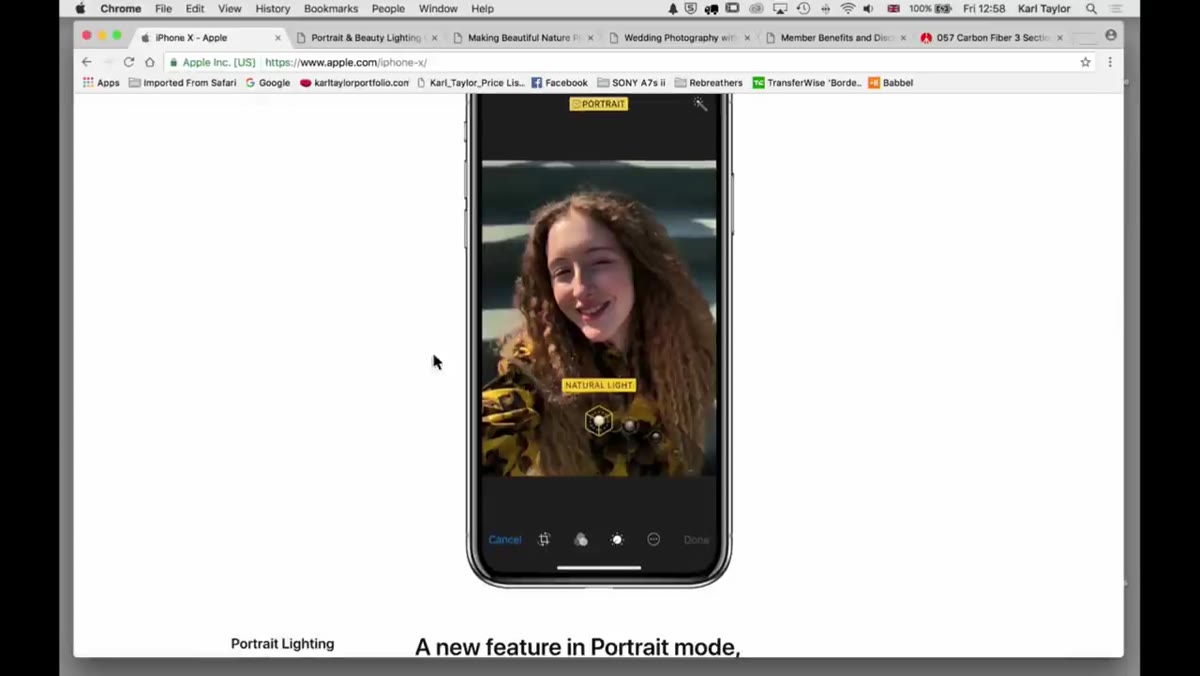Close the Portrait & Beauty Lighting tab
Viewport: 1200px width, 676px height.
coord(434,38)
